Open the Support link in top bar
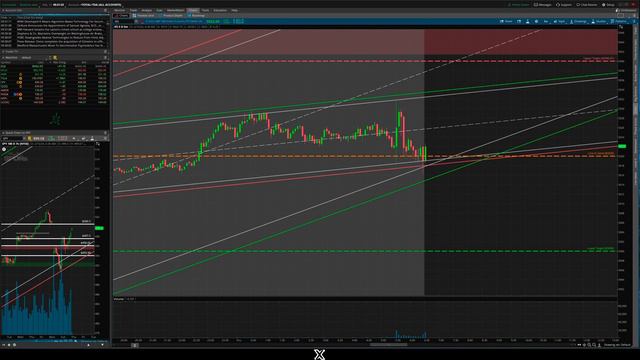 point(564,5)
